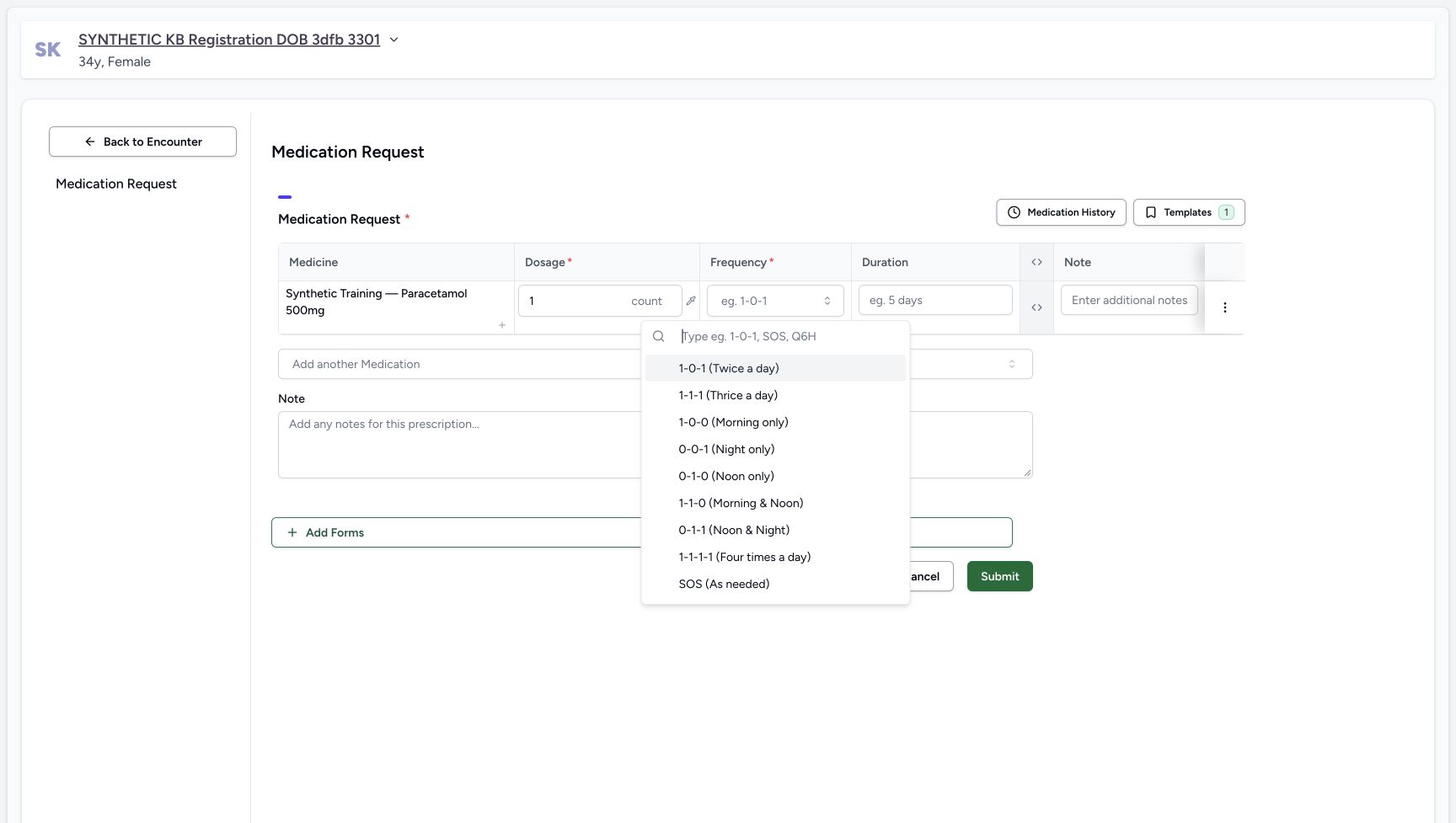Click expand icon in Paracetamol row
This screenshot has width=1456, height=823.
[1036, 307]
